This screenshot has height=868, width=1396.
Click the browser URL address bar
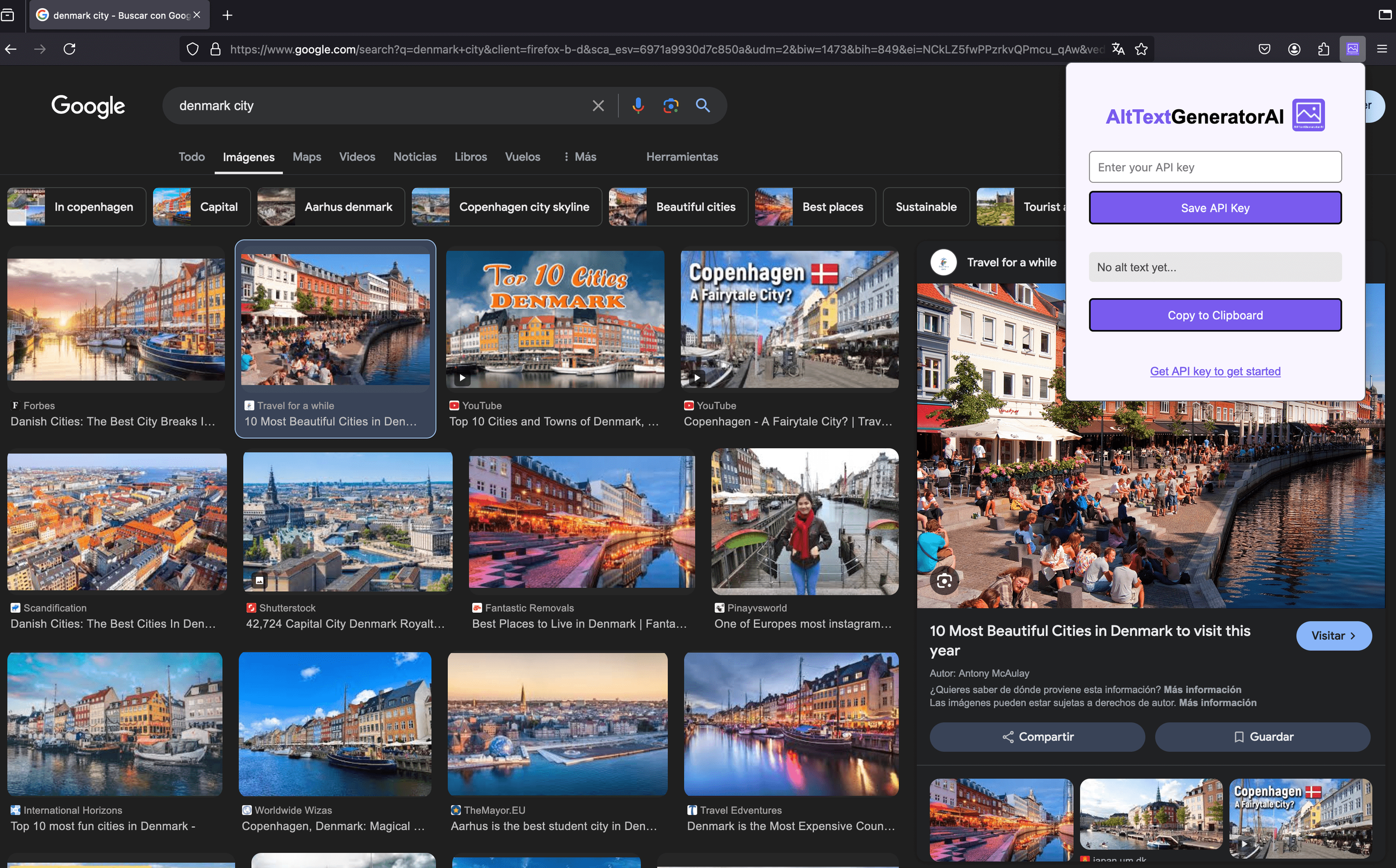(x=666, y=49)
